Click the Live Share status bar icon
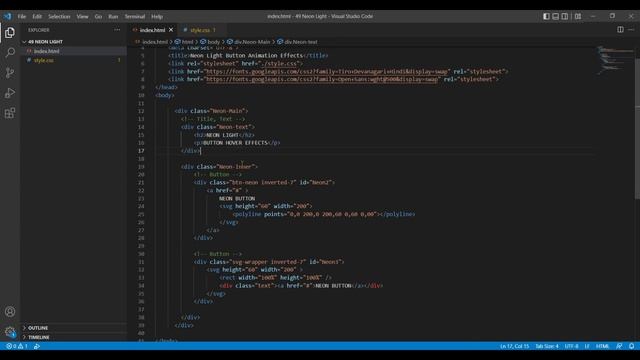 click(37, 346)
